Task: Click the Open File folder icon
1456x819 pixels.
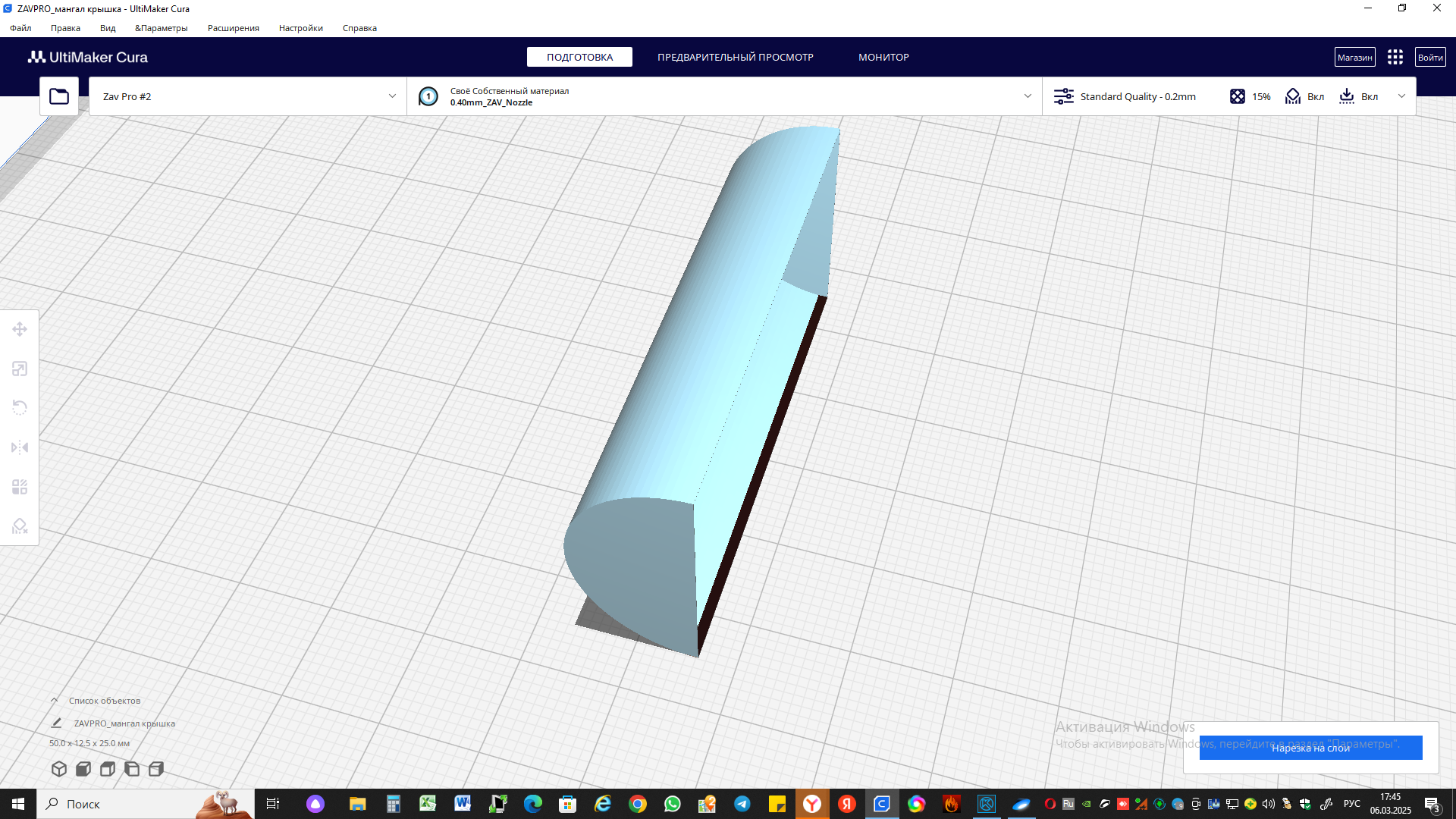Action: click(59, 96)
